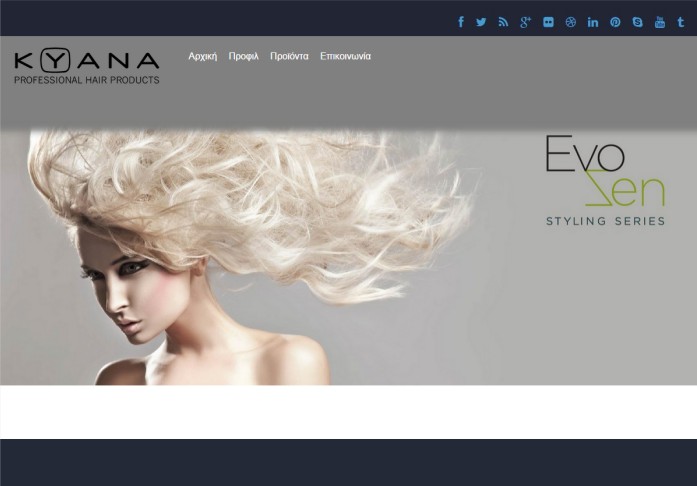This screenshot has height=486, width=697.
Task: Open the Skype icon
Action: 637,22
